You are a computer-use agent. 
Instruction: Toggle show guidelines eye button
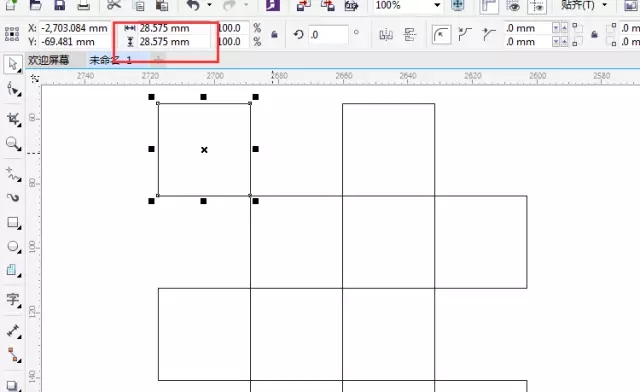(x=537, y=6)
